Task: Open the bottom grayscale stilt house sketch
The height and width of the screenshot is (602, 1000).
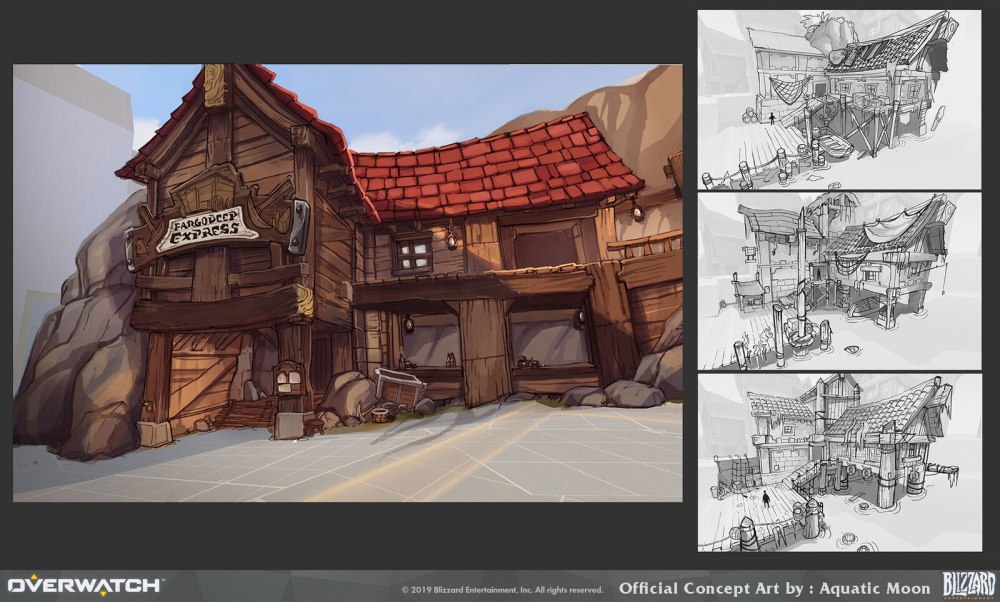Action: (x=839, y=462)
